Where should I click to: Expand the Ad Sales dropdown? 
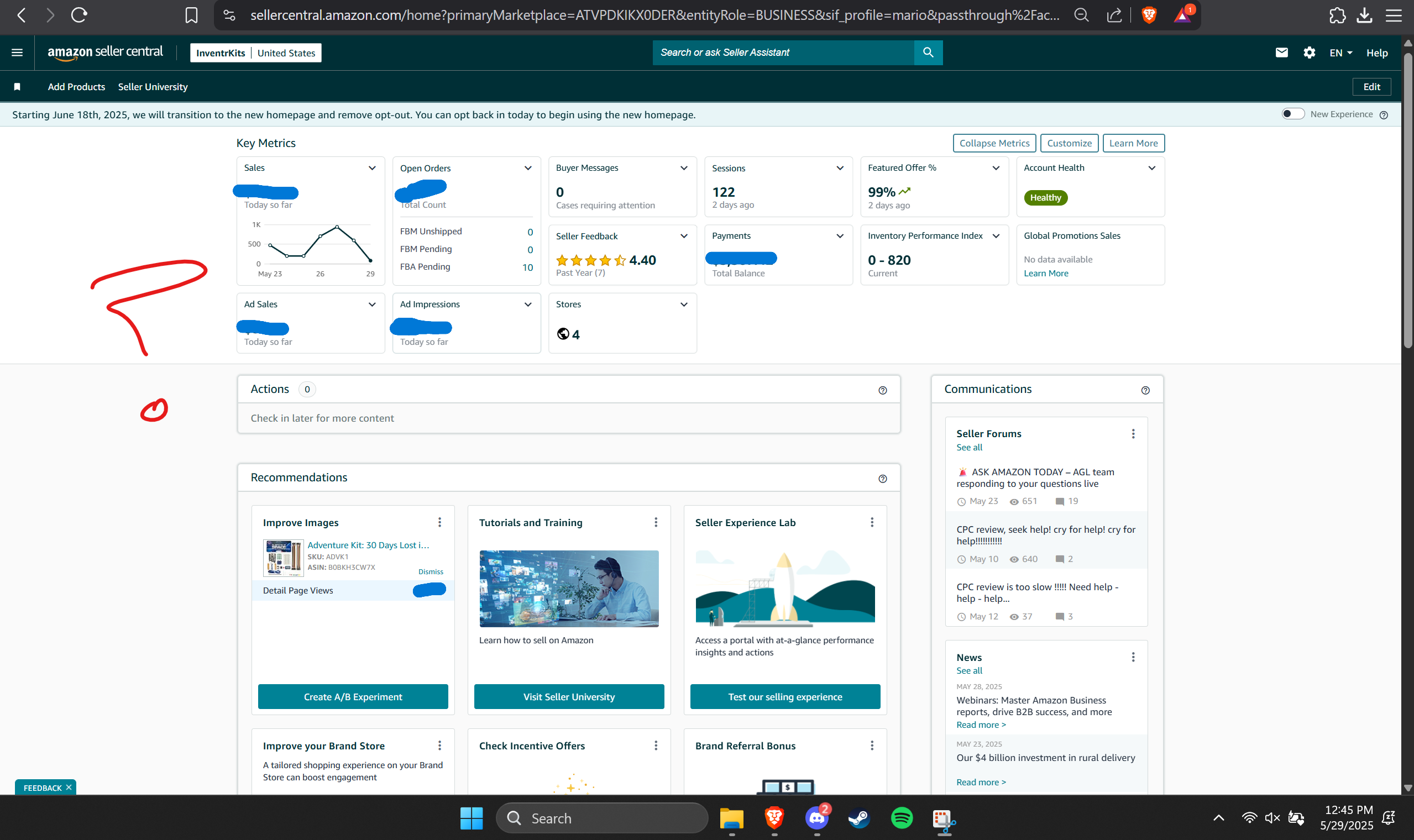click(372, 305)
